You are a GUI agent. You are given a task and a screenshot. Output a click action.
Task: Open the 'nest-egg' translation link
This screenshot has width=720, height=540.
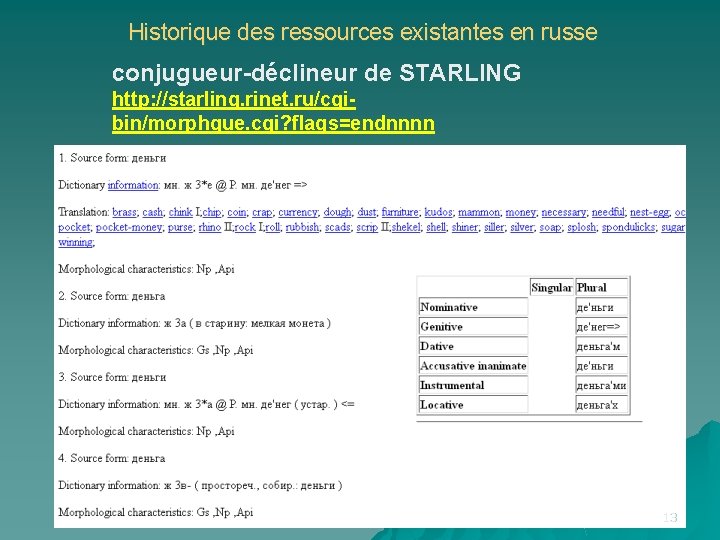click(x=649, y=212)
